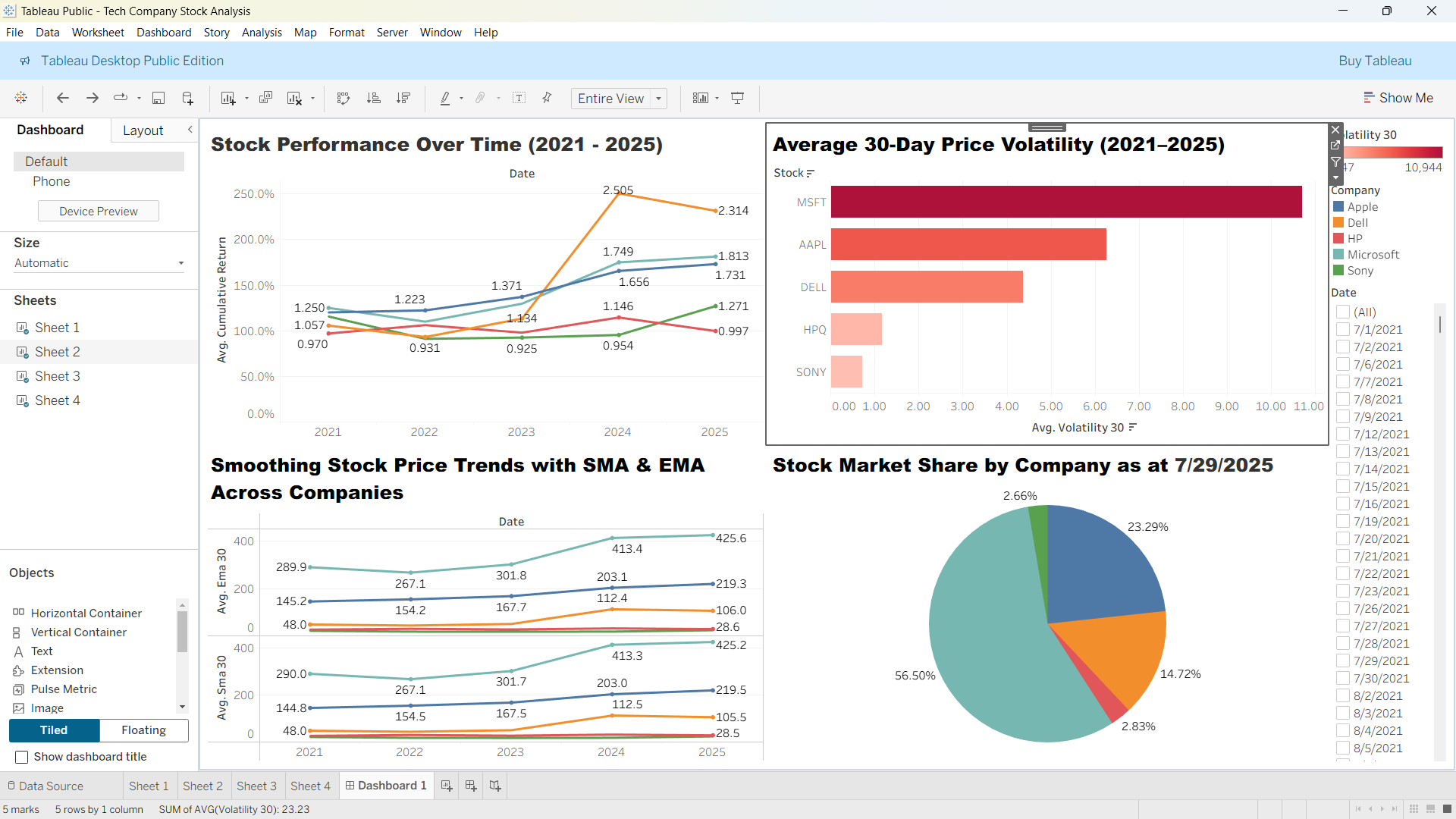
Task: Save the workbook via toolbar icon
Action: [x=158, y=98]
